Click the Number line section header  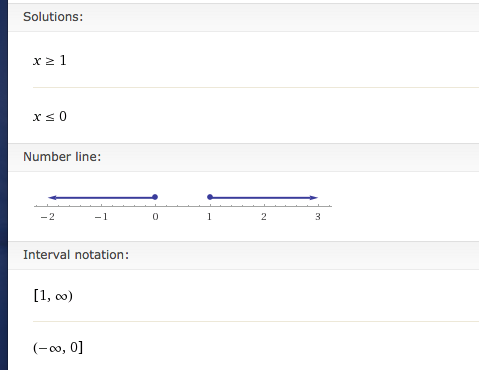tap(62, 157)
